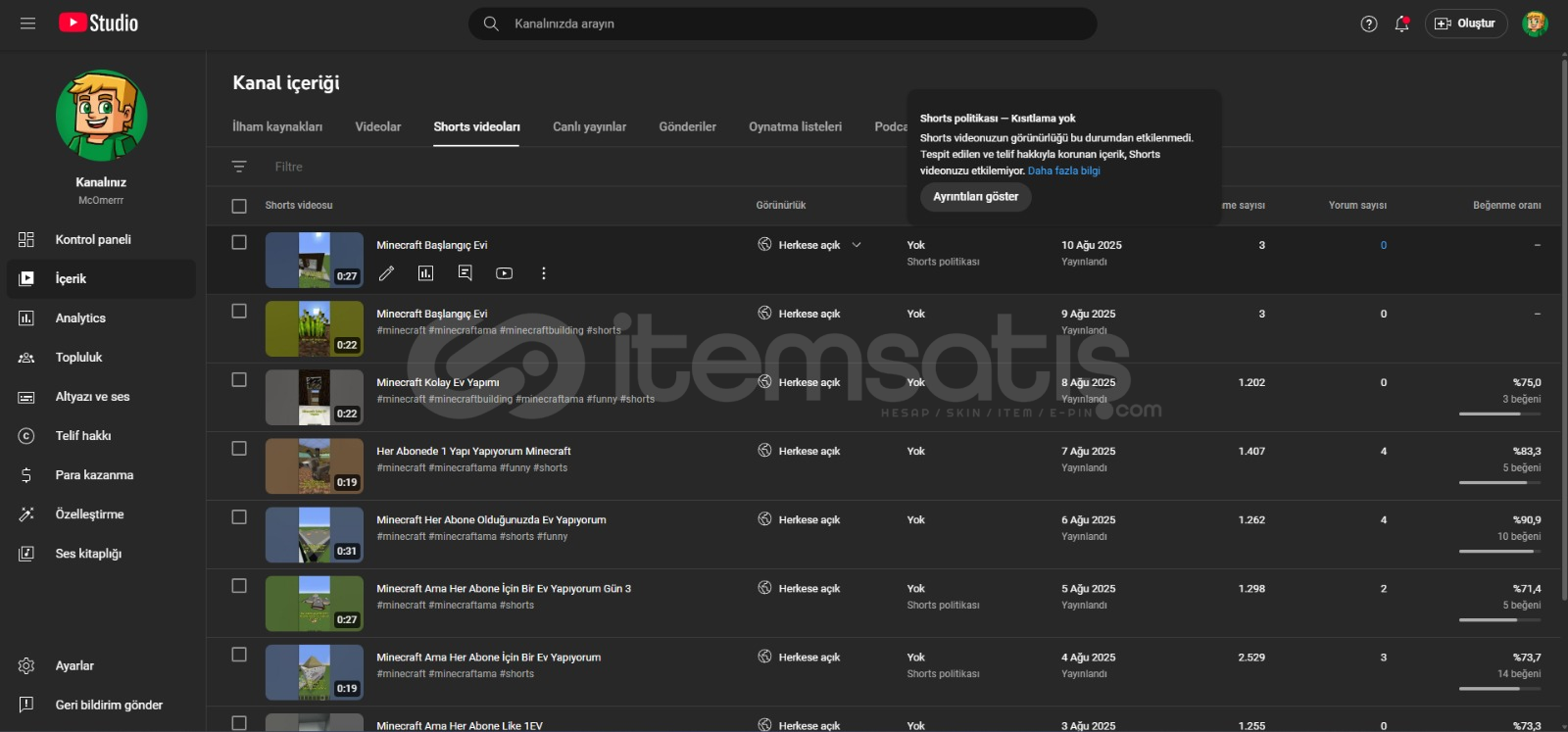Click the pencil edit details icon
This screenshot has height=732, width=1568.
(386, 273)
